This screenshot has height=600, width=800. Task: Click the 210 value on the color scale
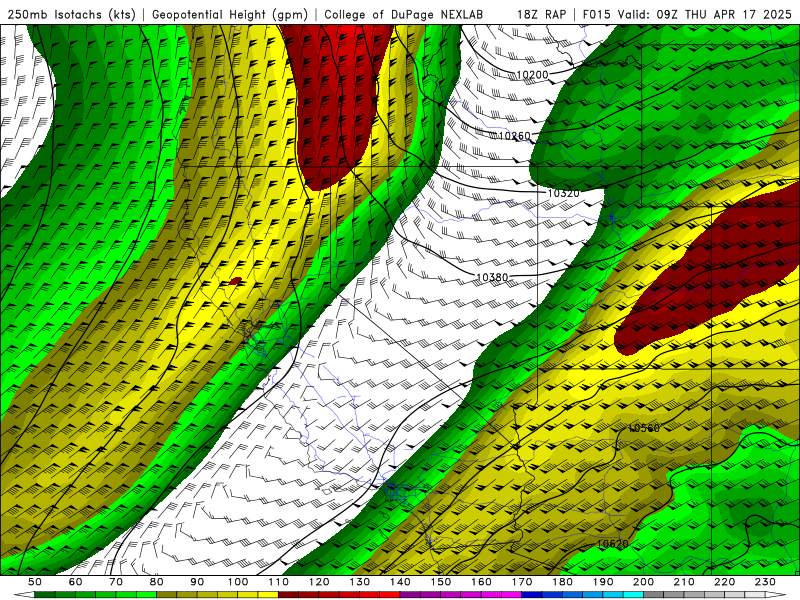685,582
